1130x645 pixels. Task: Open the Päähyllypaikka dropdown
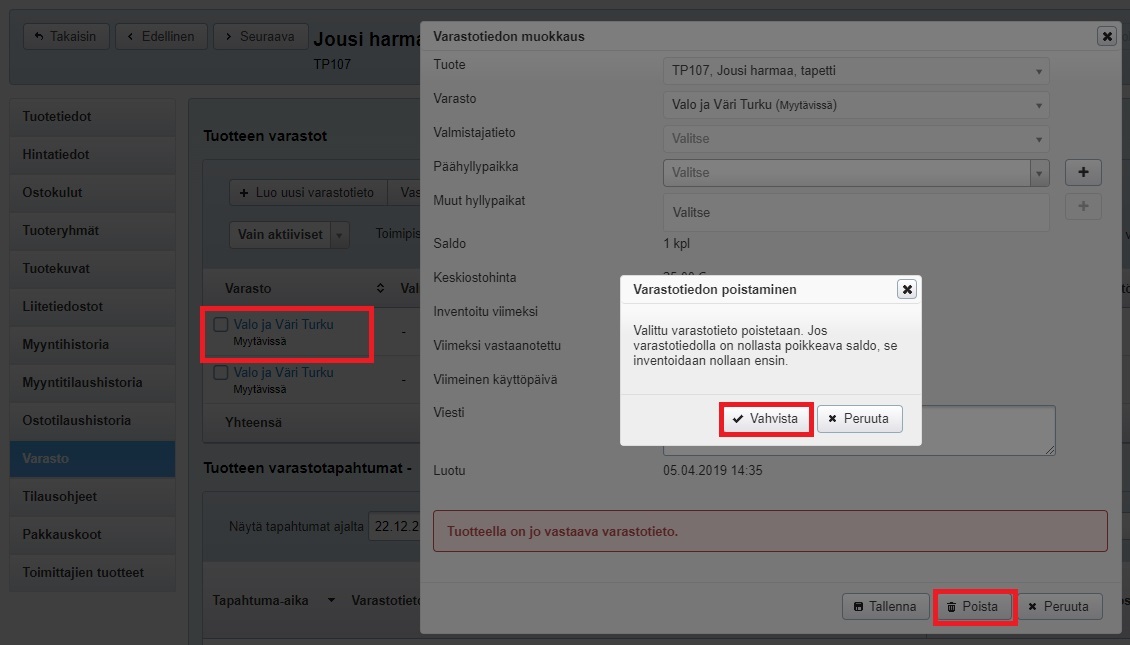(x=855, y=173)
